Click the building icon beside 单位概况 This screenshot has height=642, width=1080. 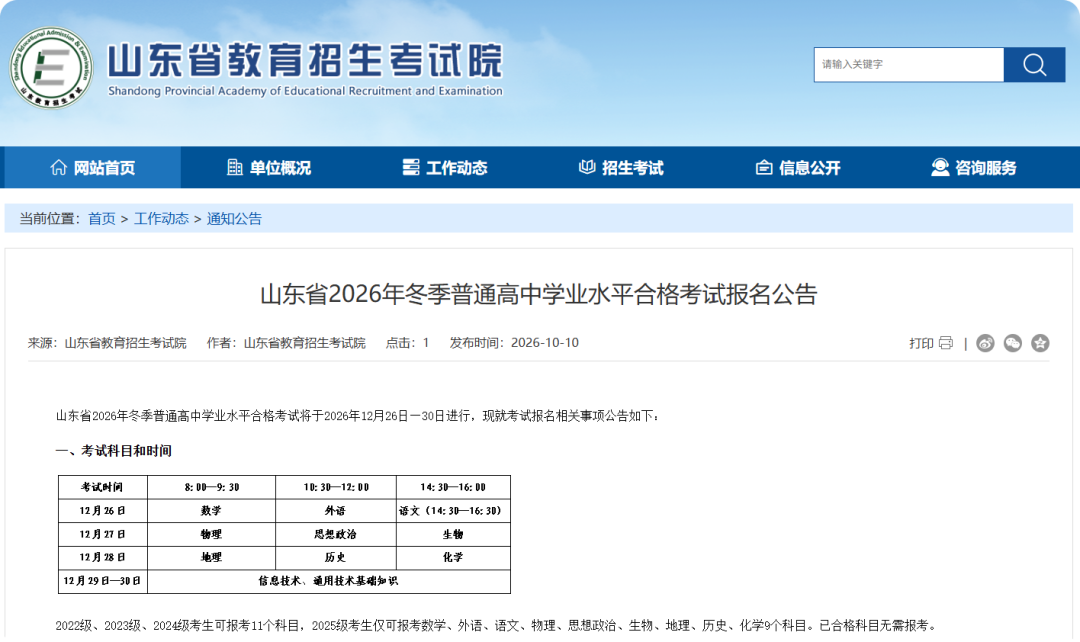[235, 167]
